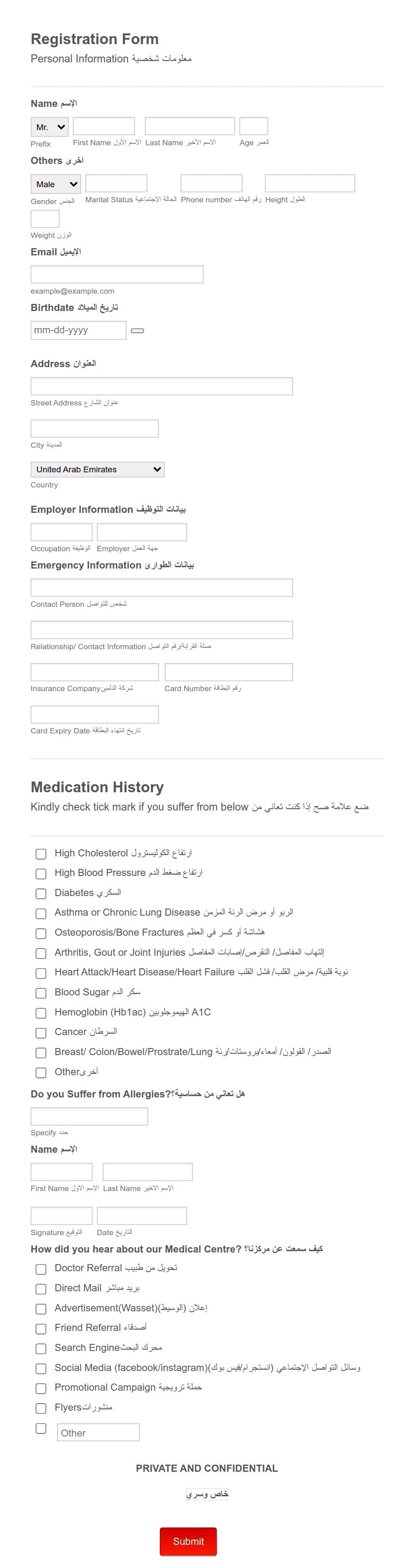The height and width of the screenshot is (1568, 414).
Task: Open the Prefix dropdown
Action: coord(49,127)
